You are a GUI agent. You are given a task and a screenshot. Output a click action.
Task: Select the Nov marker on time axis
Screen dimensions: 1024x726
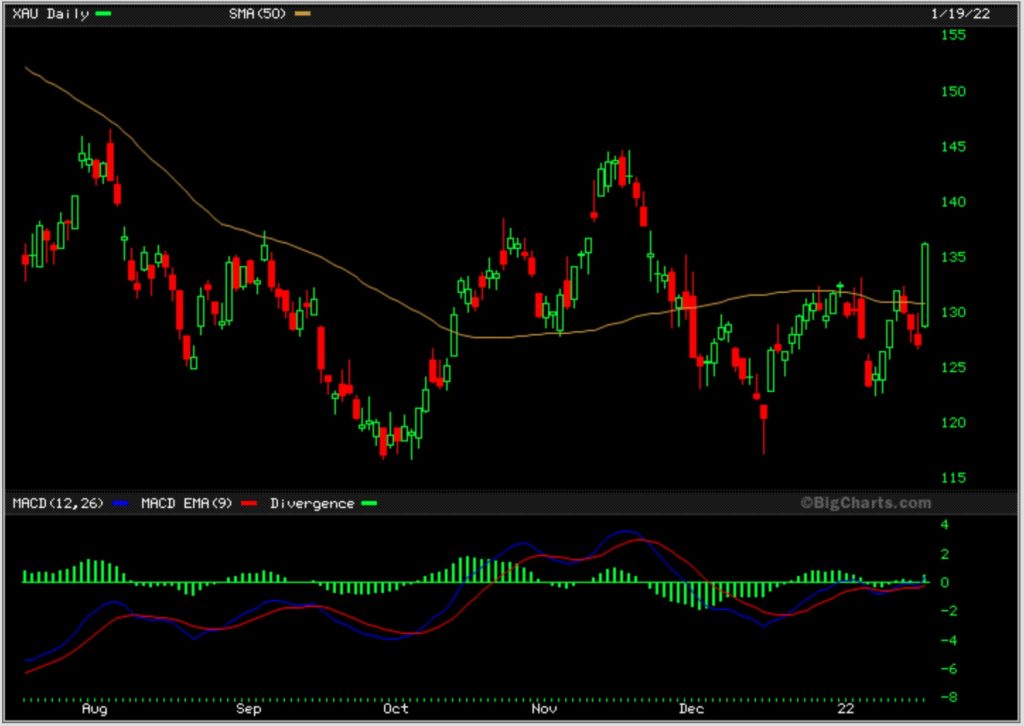(x=544, y=709)
